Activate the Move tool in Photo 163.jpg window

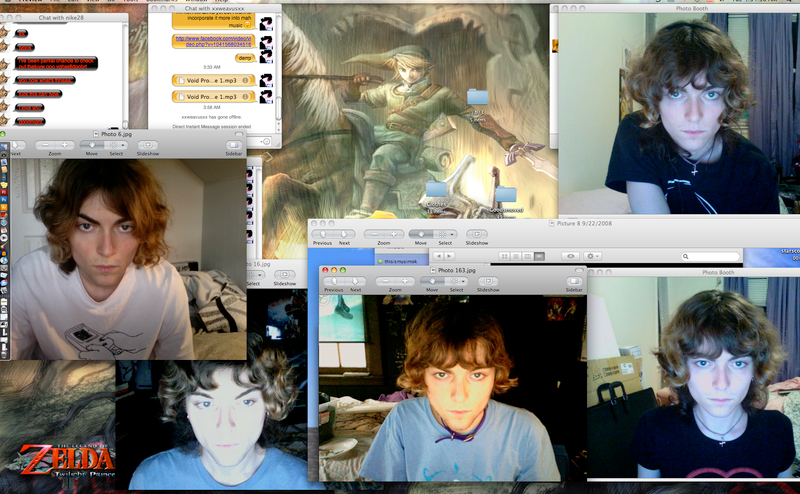click(x=432, y=281)
